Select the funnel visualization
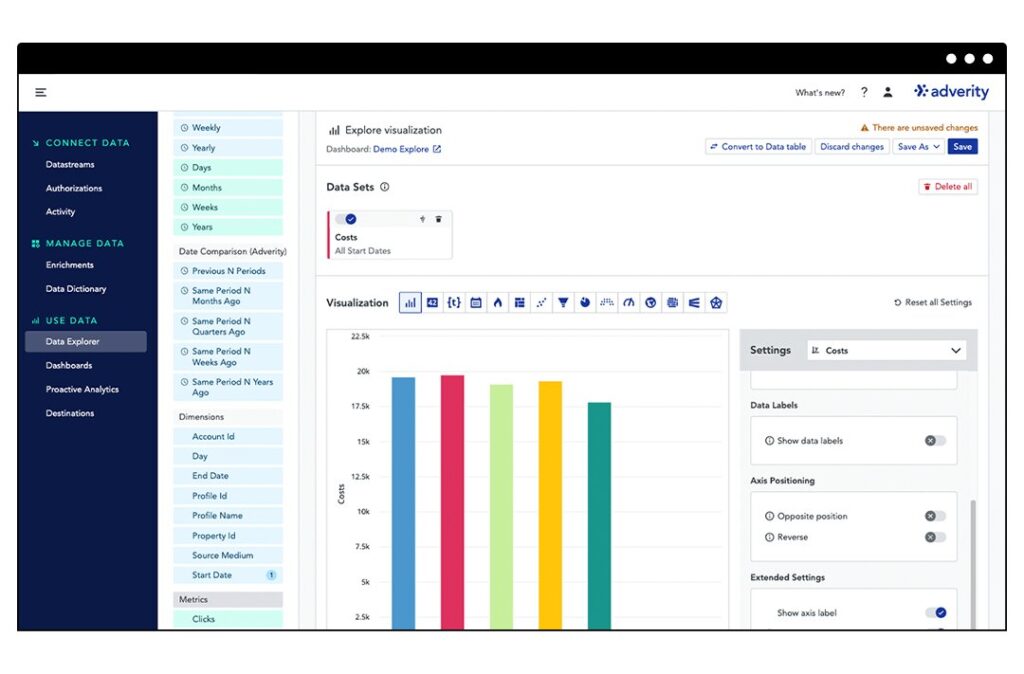 [x=563, y=302]
